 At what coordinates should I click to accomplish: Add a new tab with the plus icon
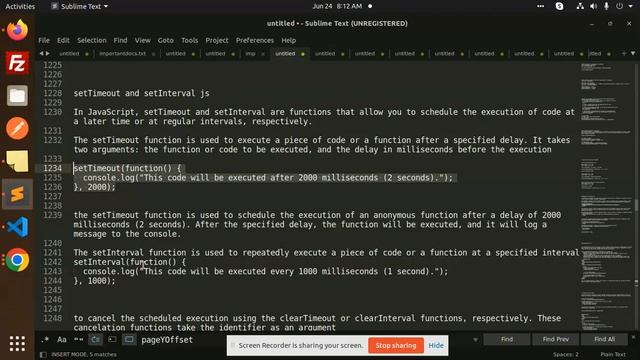tap(623, 53)
